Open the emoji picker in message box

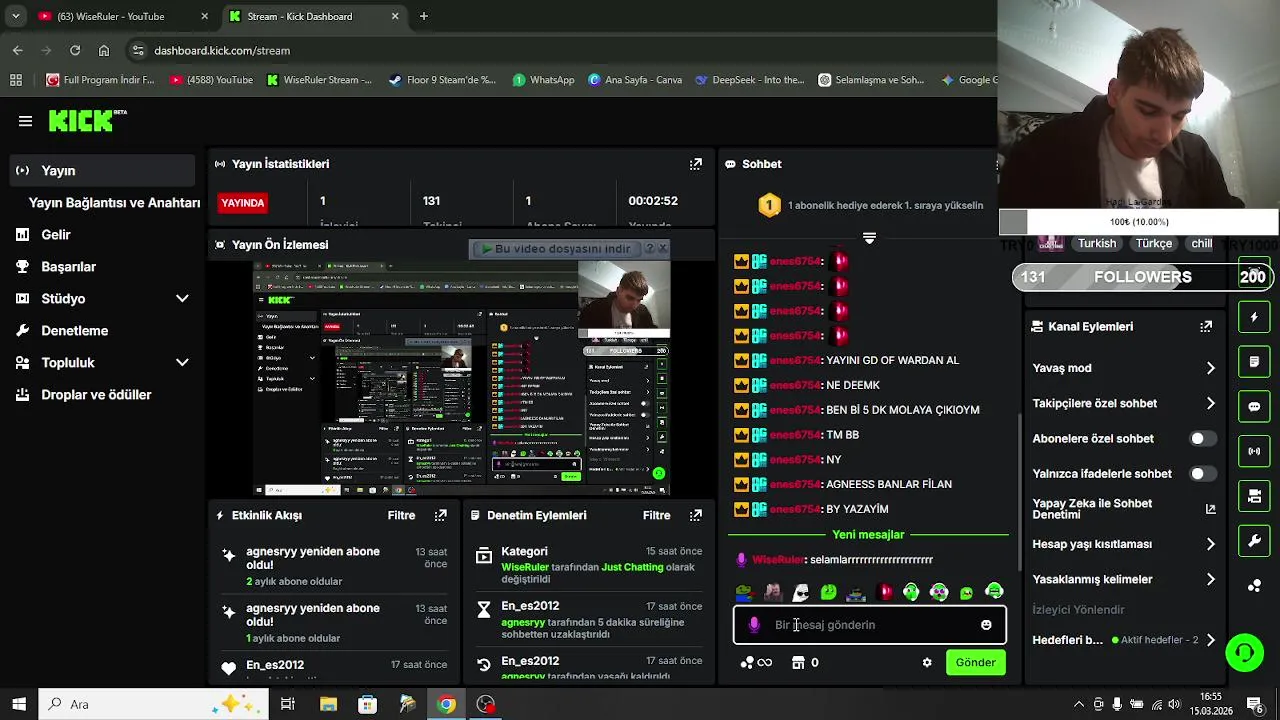(x=986, y=625)
